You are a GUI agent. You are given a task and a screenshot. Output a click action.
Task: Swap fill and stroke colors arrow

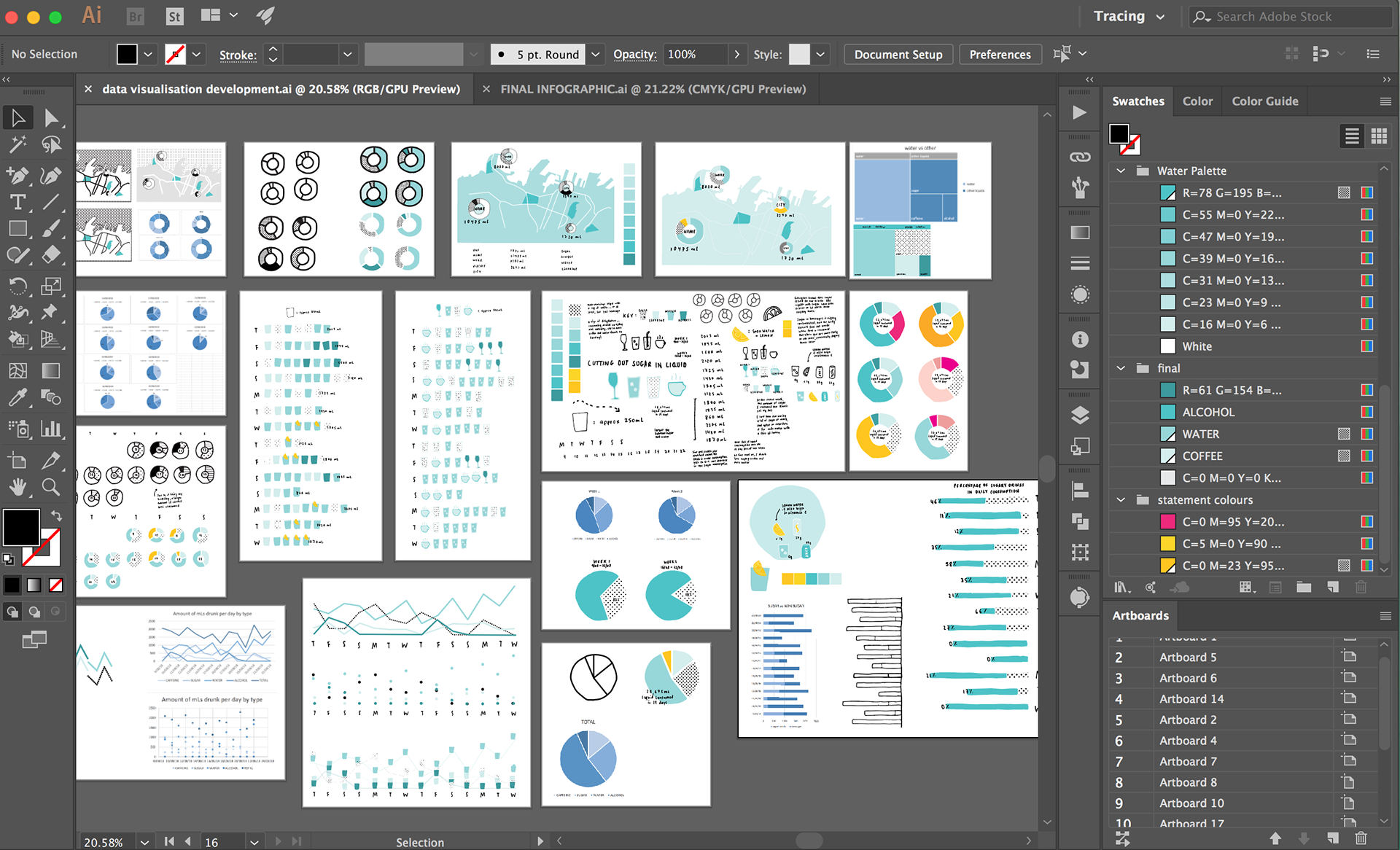tap(57, 515)
